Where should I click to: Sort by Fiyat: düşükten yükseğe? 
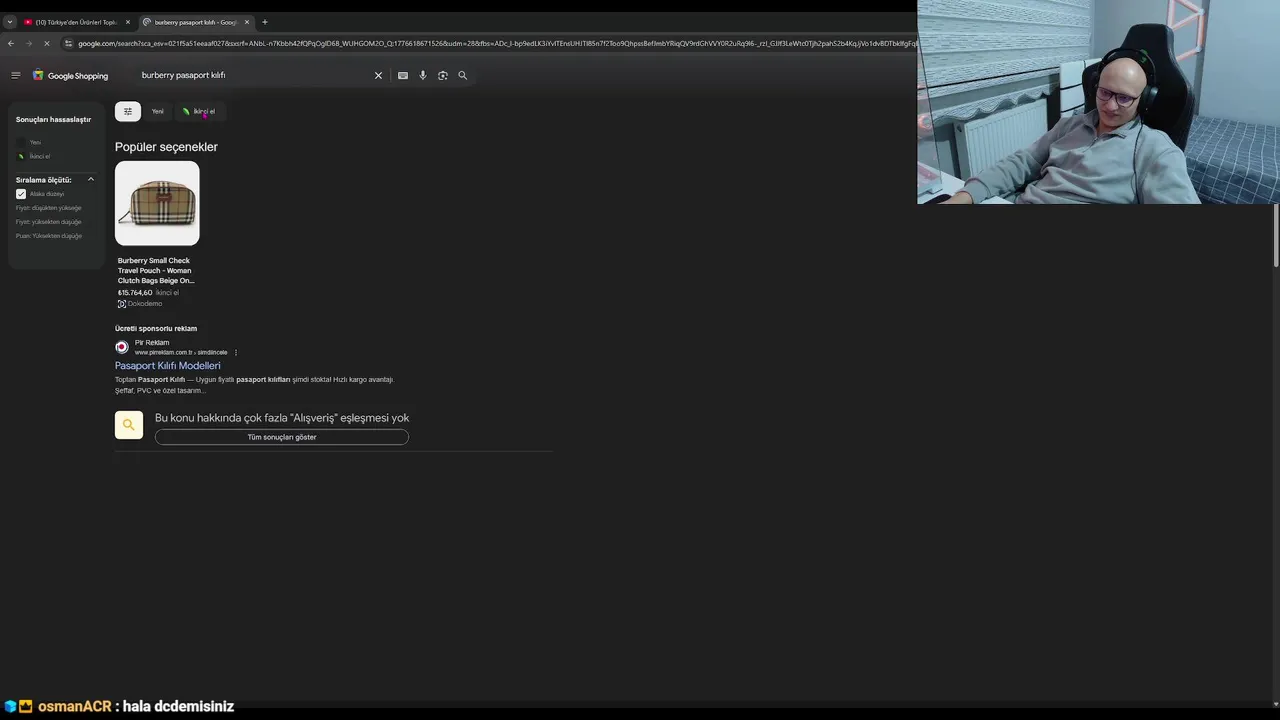49,208
